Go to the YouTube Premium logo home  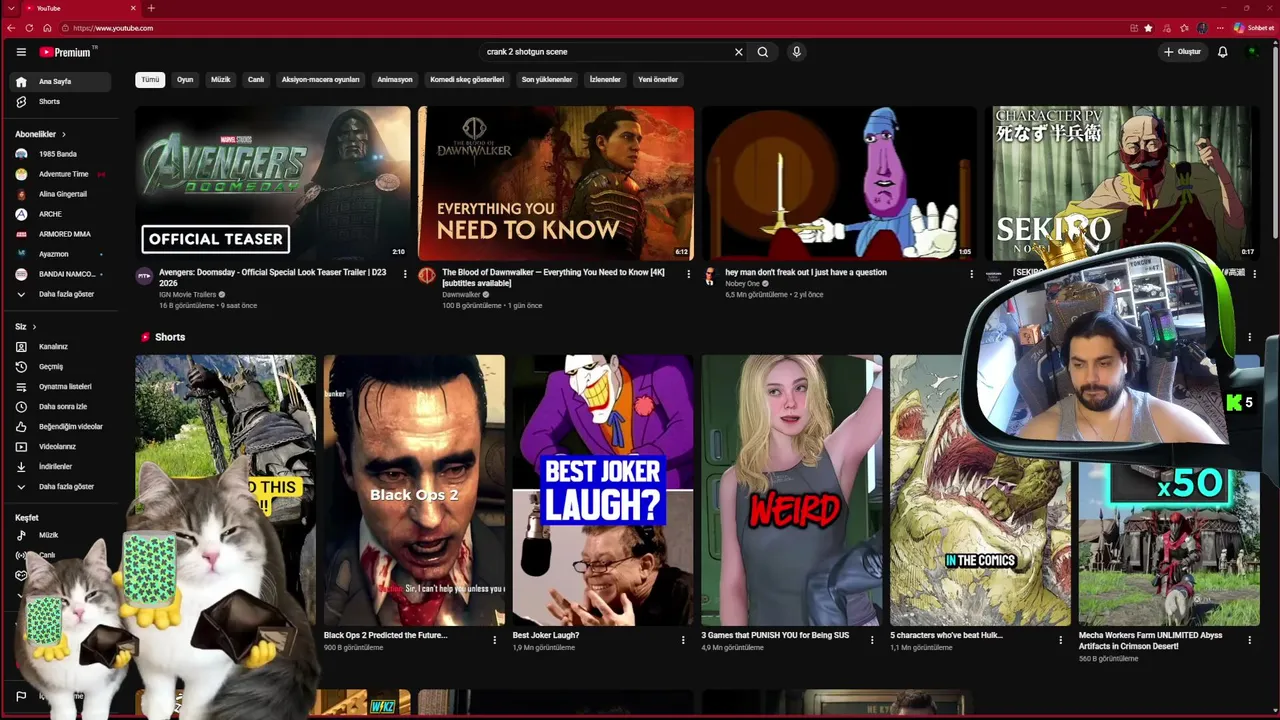pyautogui.click(x=67, y=52)
